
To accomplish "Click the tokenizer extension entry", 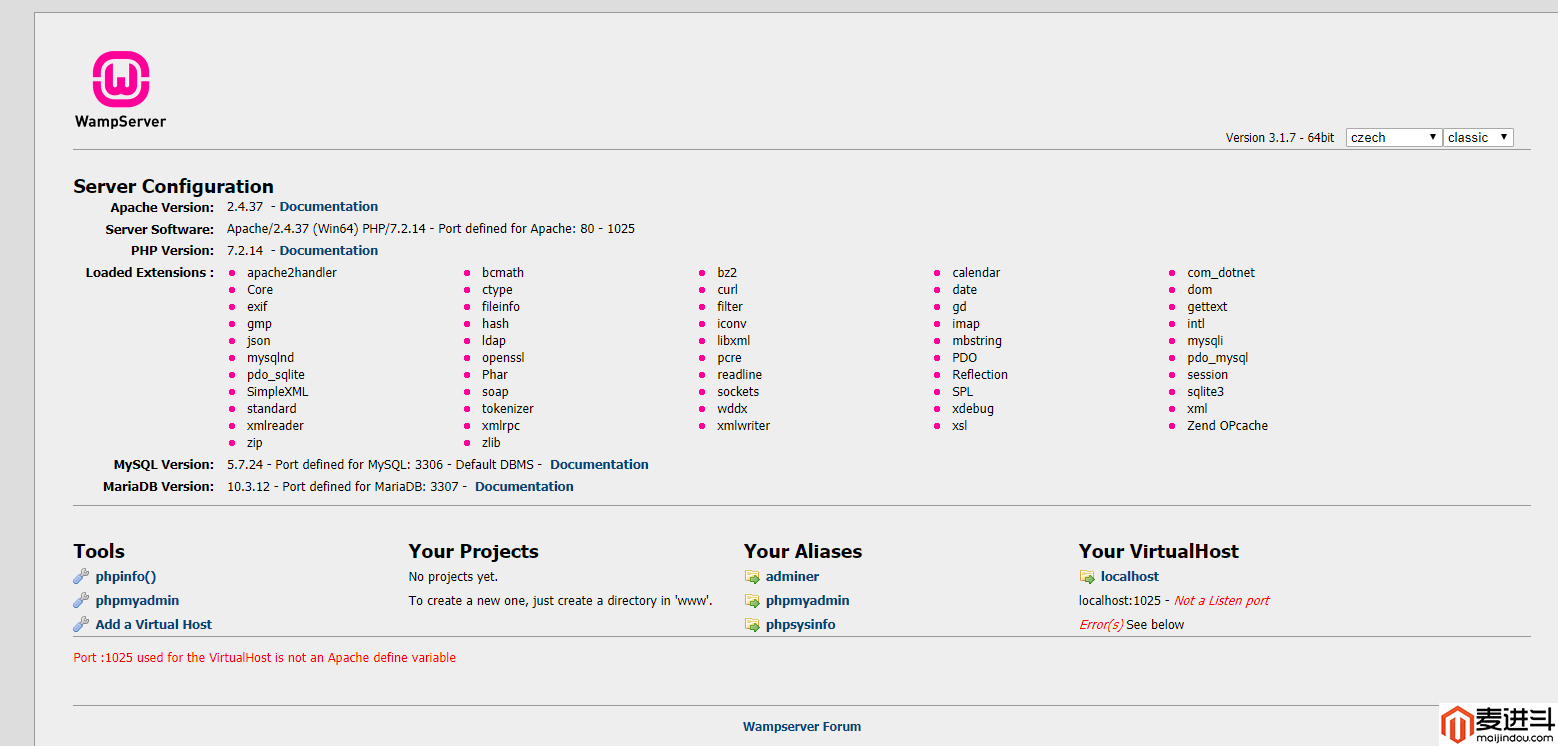I will [508, 409].
